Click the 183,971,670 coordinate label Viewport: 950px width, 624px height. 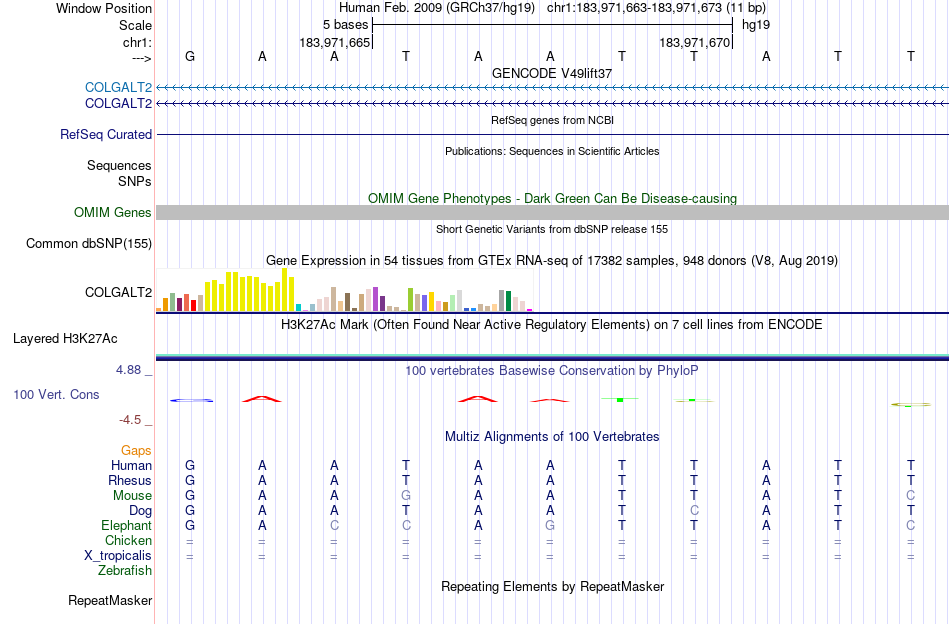click(x=694, y=42)
